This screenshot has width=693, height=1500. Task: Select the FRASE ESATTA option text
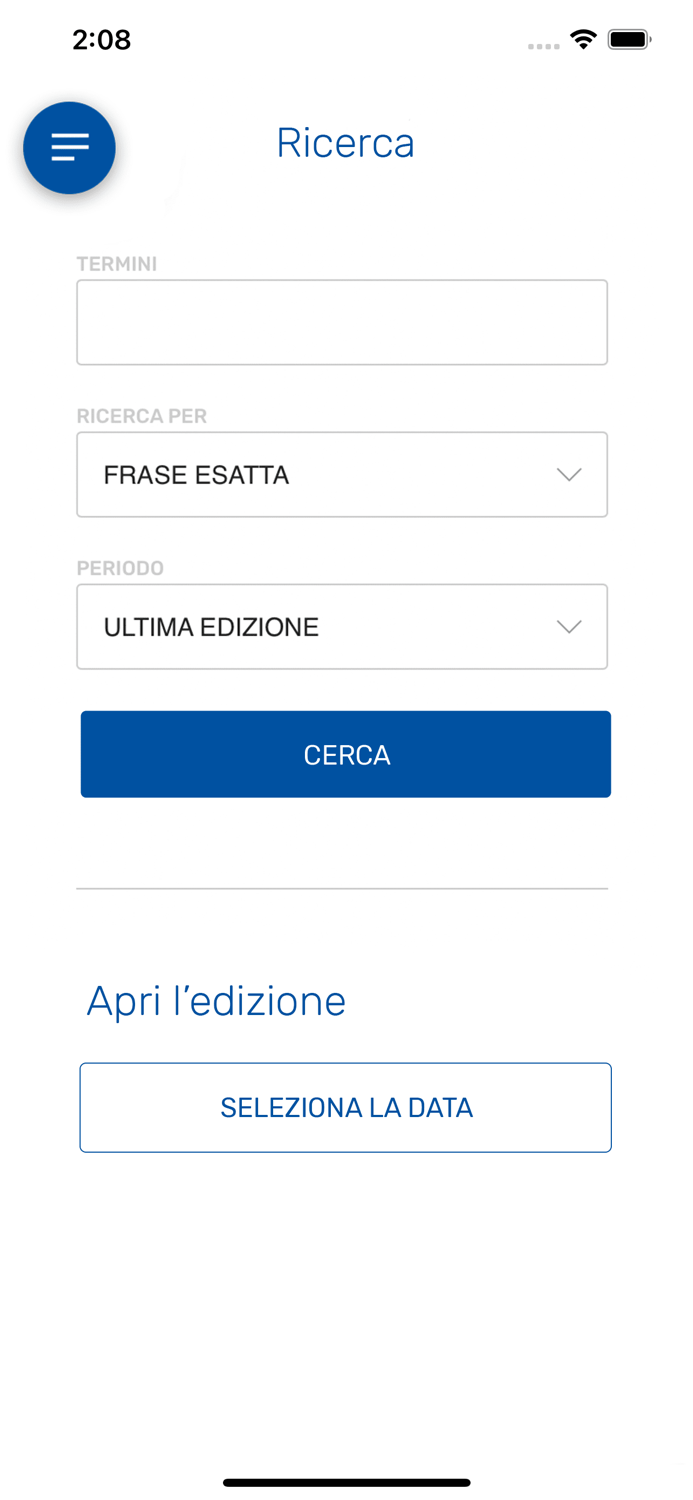194,474
